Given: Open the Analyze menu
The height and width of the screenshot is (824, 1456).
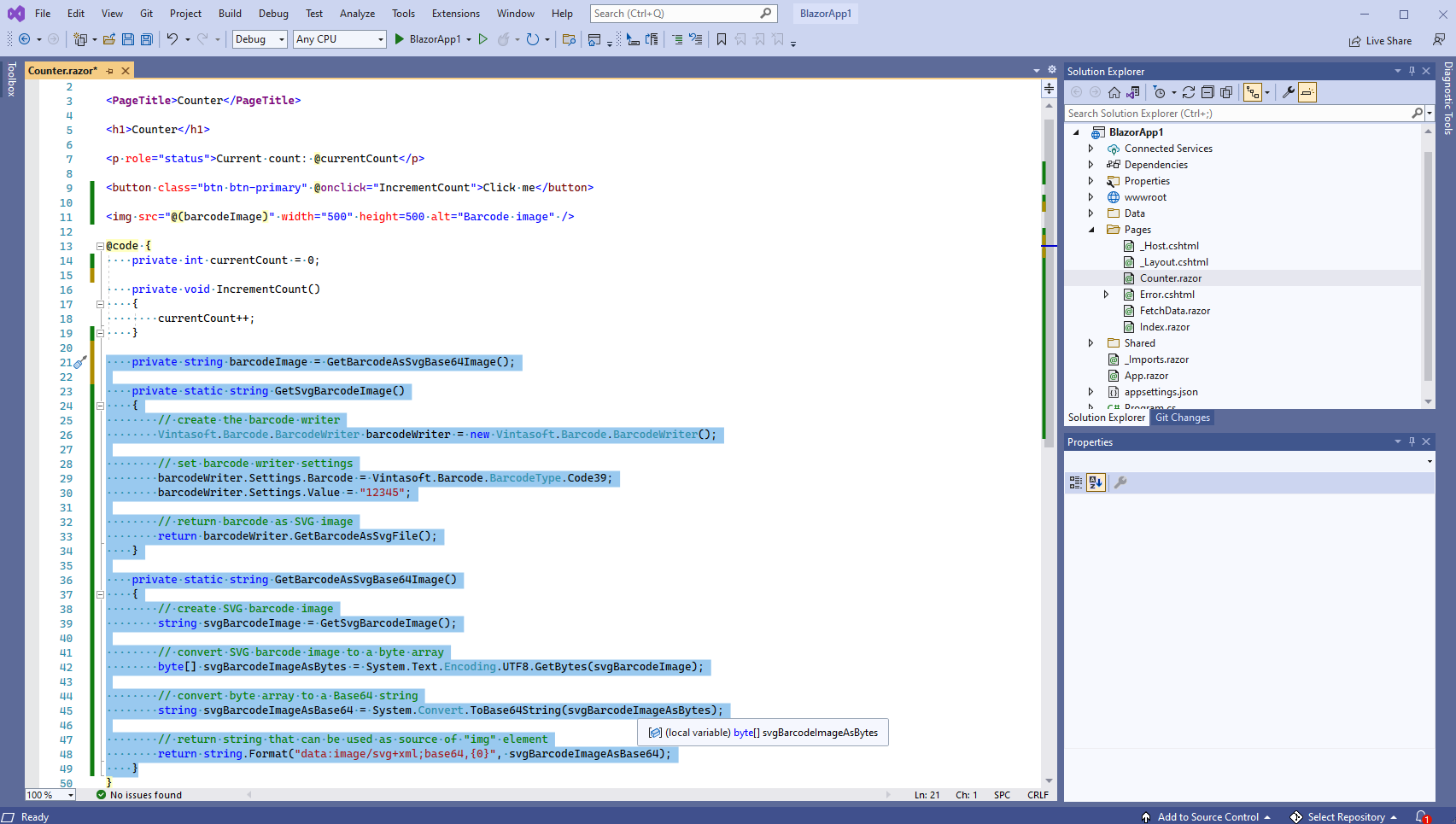Looking at the screenshot, I should pyautogui.click(x=357, y=14).
